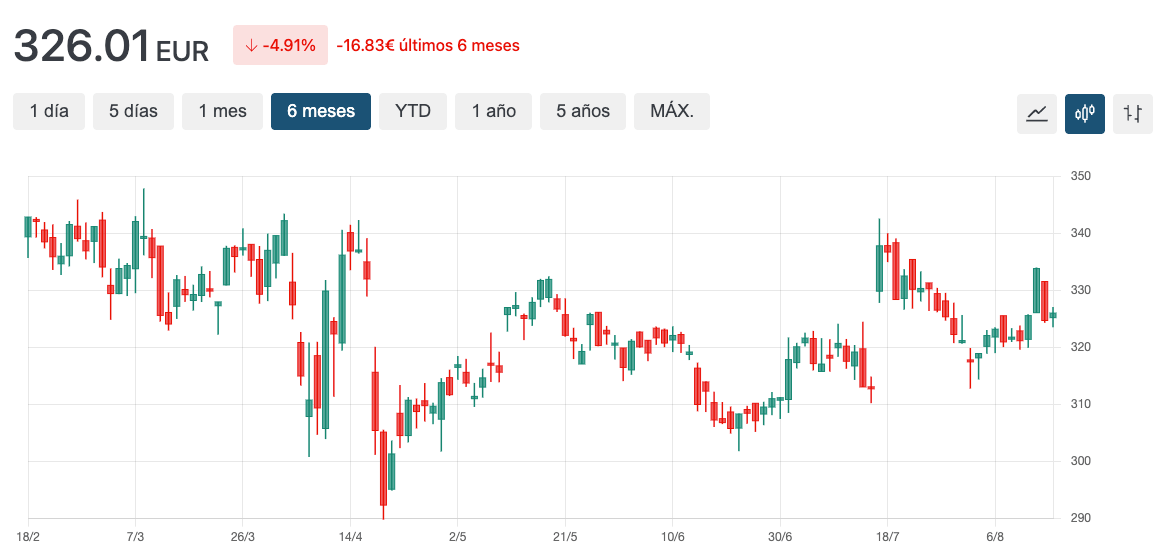Click the 18/7 date axis marker
Screen dimensions: 1165x560
pos(887,537)
